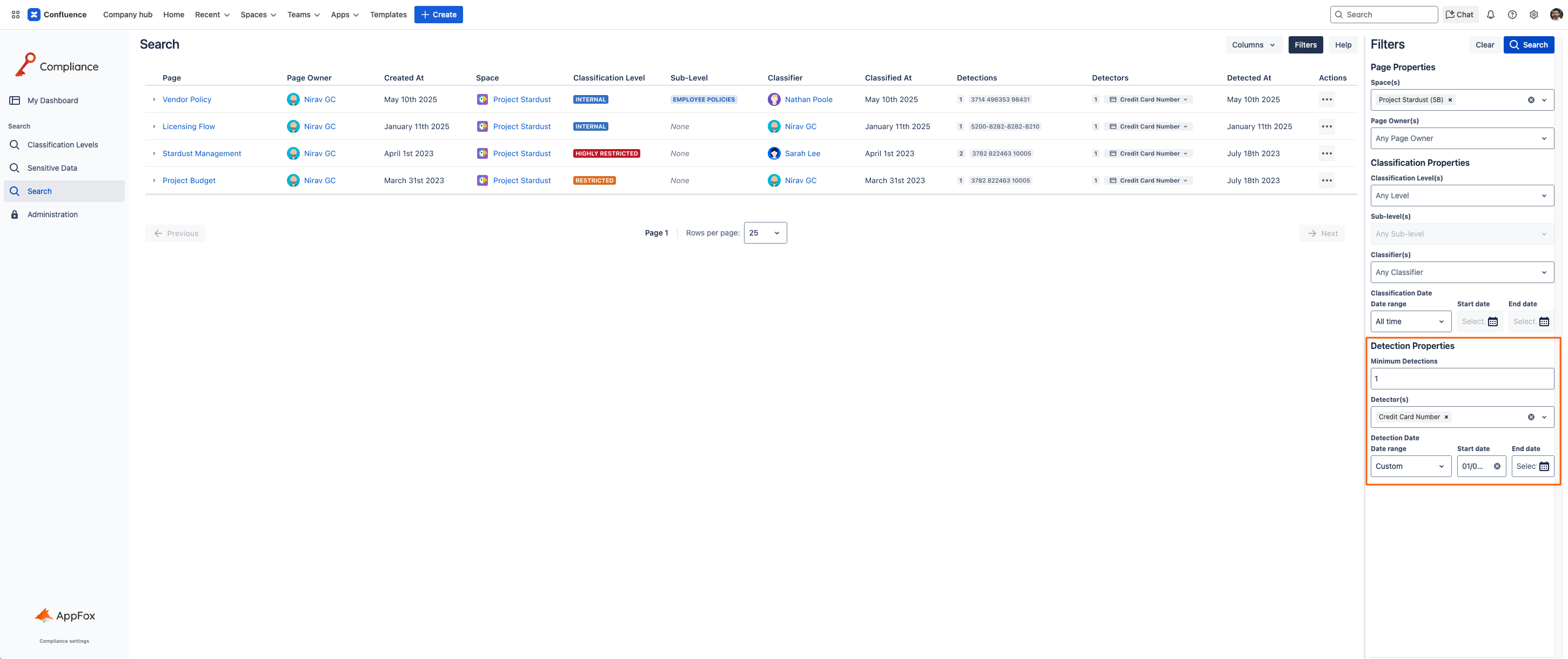This screenshot has width=1568, height=659.
Task: Open the app switcher grid icon
Action: [x=15, y=14]
